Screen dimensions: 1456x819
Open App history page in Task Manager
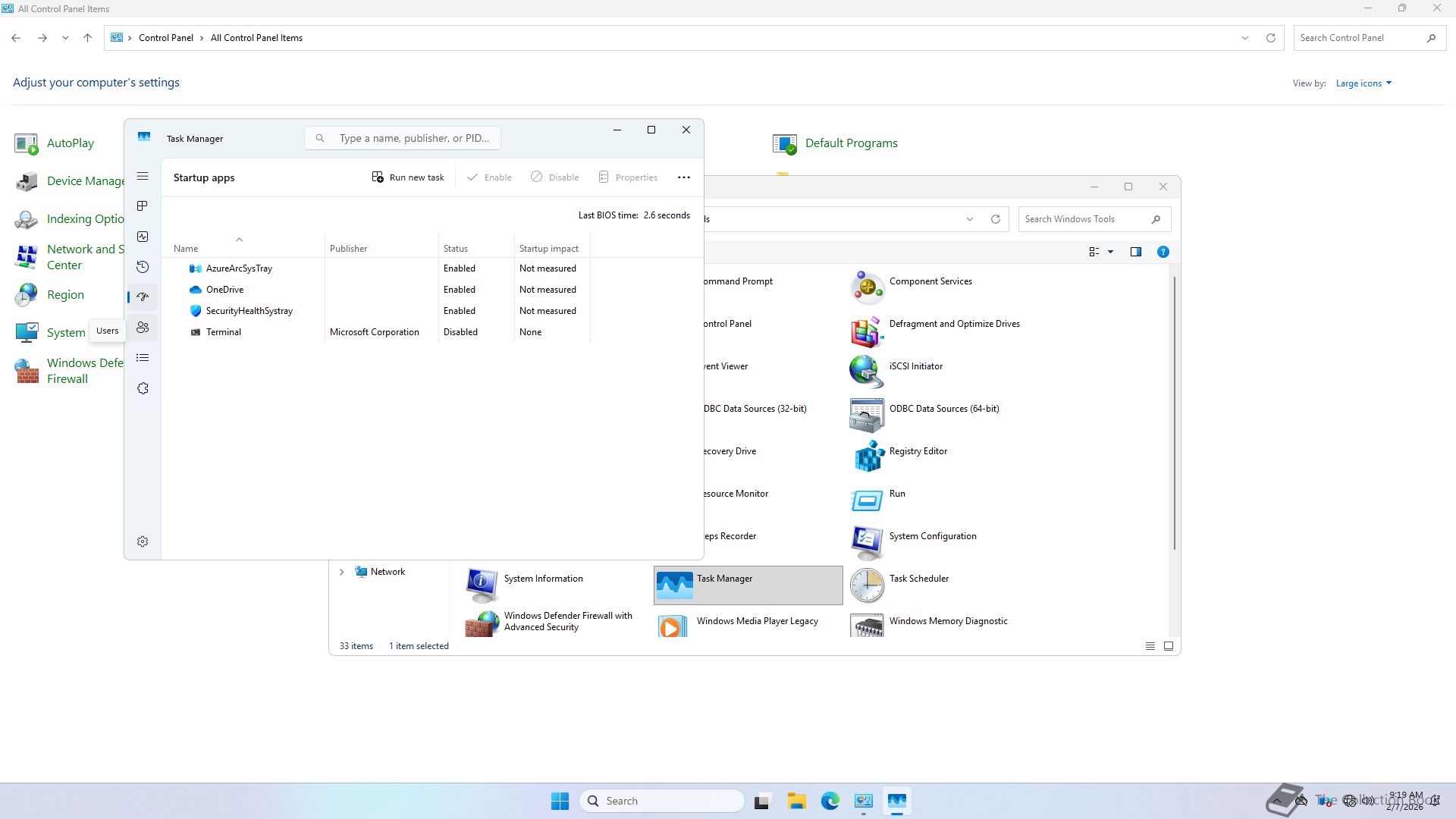point(142,267)
